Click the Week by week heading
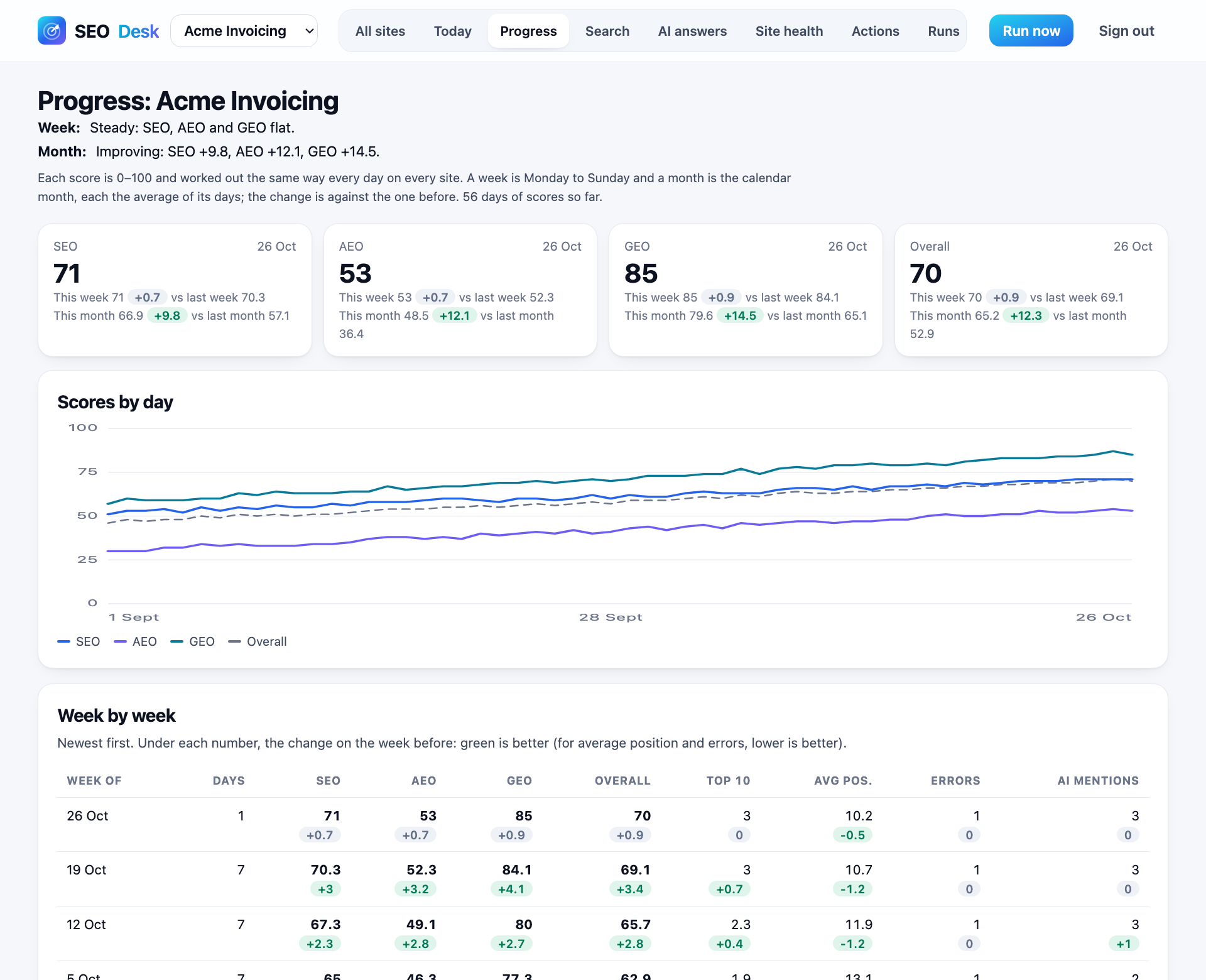 tap(116, 716)
